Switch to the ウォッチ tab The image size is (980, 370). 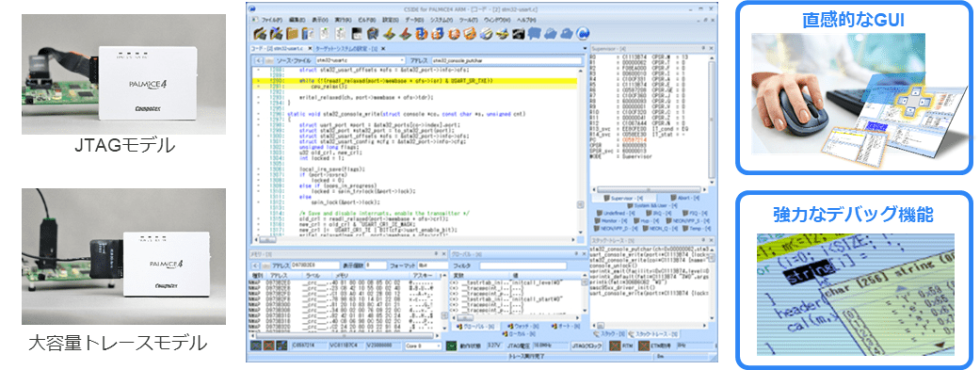[x=523, y=326]
